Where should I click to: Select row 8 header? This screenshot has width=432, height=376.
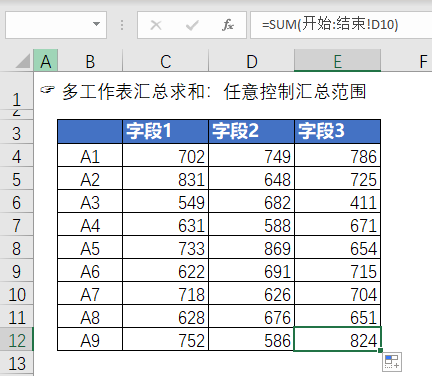17,247
